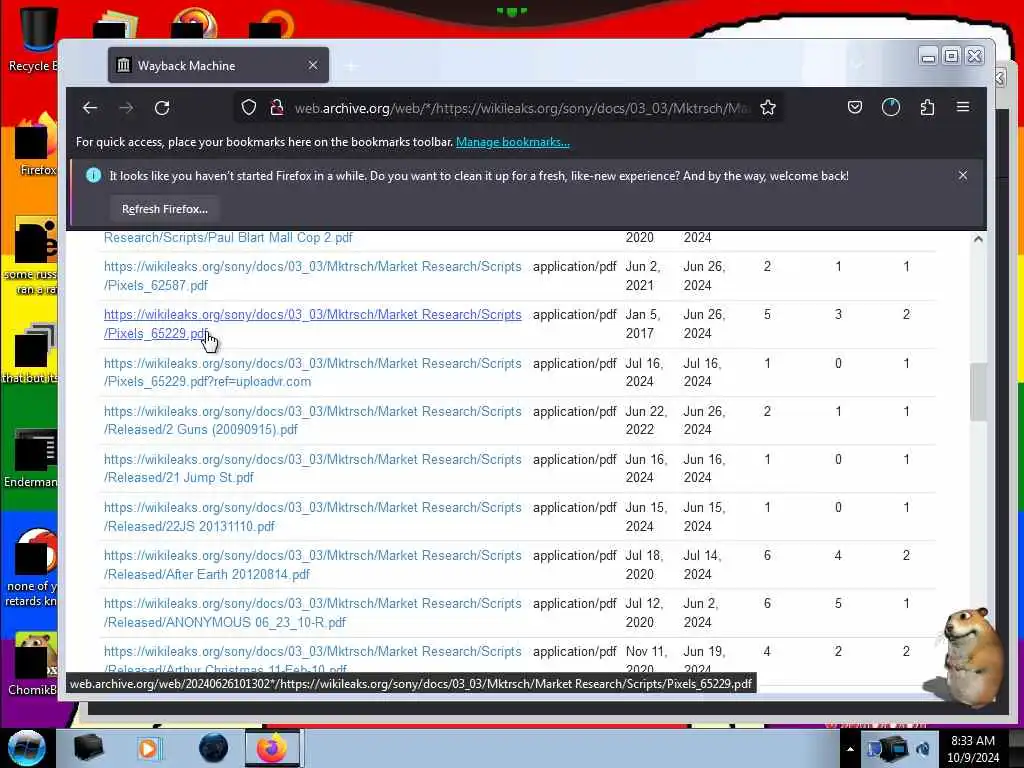Select the ChomikBox desktop icon
Image resolution: width=1024 pixels, height=768 pixels.
click(x=32, y=664)
